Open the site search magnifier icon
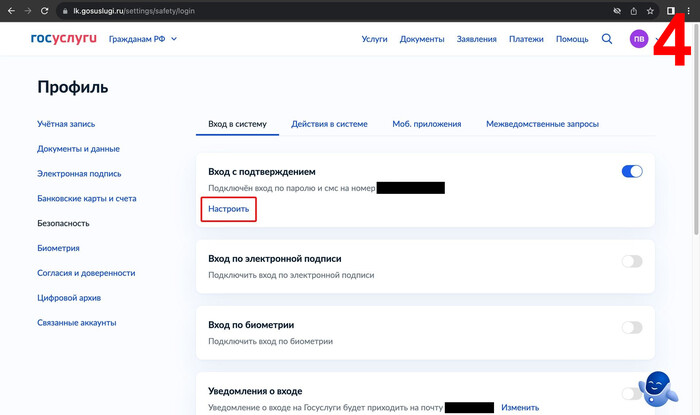Image resolution: width=700 pixels, height=415 pixels. [607, 39]
